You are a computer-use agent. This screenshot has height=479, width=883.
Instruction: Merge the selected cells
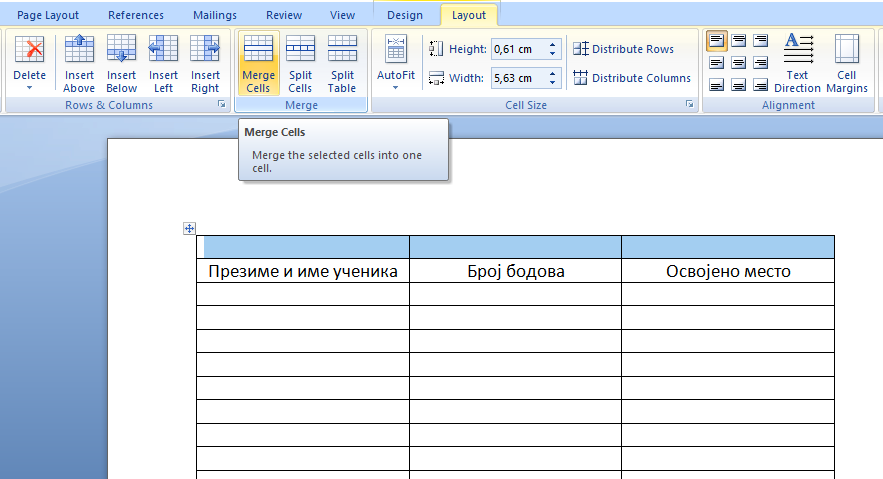258,64
